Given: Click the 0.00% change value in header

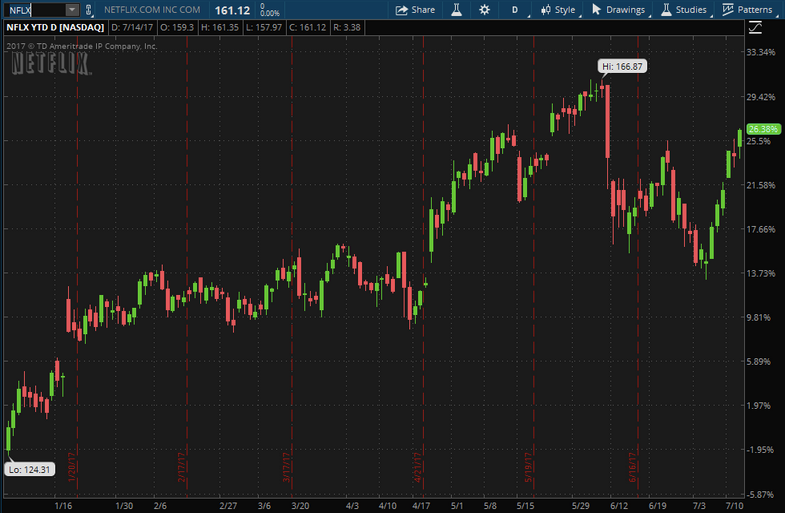Looking at the screenshot, I should coord(270,14).
